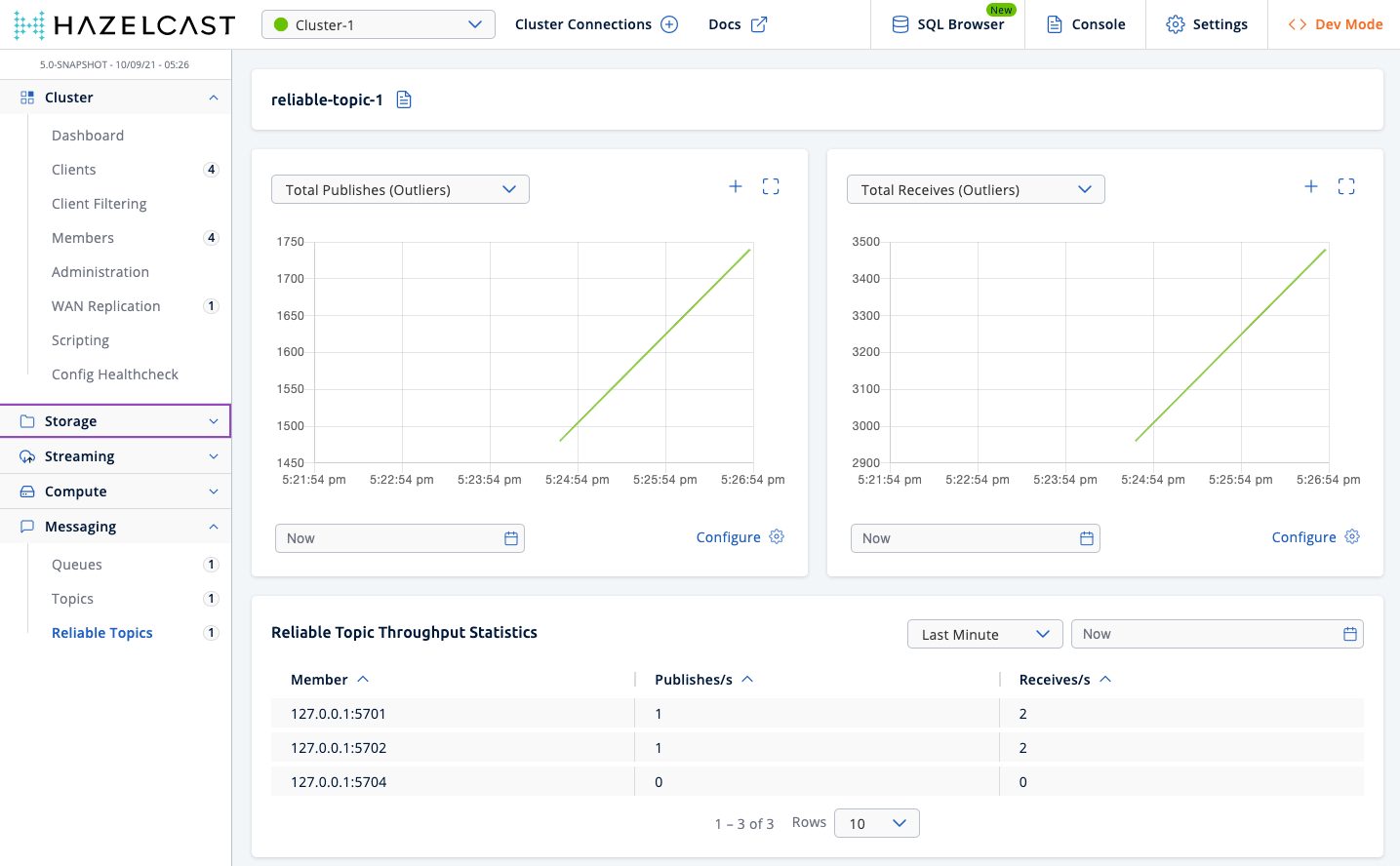Expand Total Receives chart to fullscreen
This screenshot has height=866, width=1400.
tap(1346, 186)
